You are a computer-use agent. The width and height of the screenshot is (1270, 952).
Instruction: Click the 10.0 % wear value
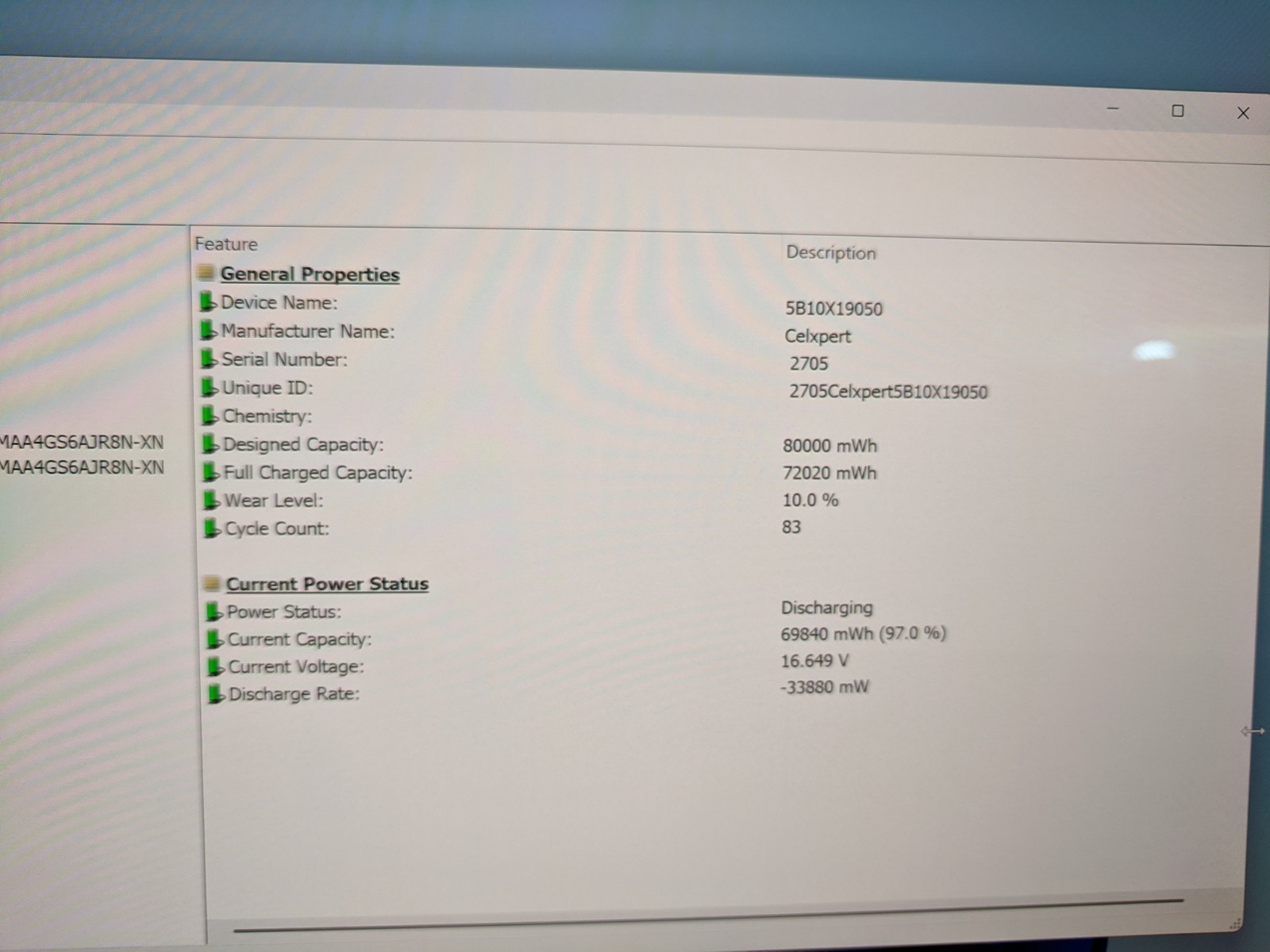click(x=810, y=501)
